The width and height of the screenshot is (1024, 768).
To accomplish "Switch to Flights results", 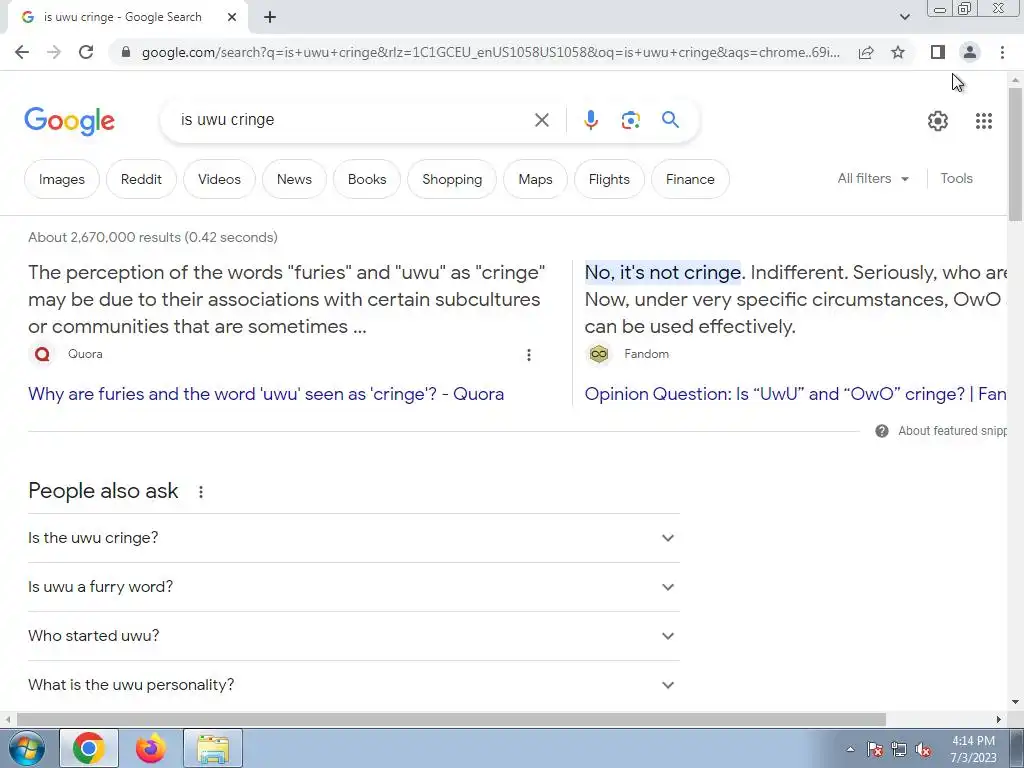I will click(609, 179).
